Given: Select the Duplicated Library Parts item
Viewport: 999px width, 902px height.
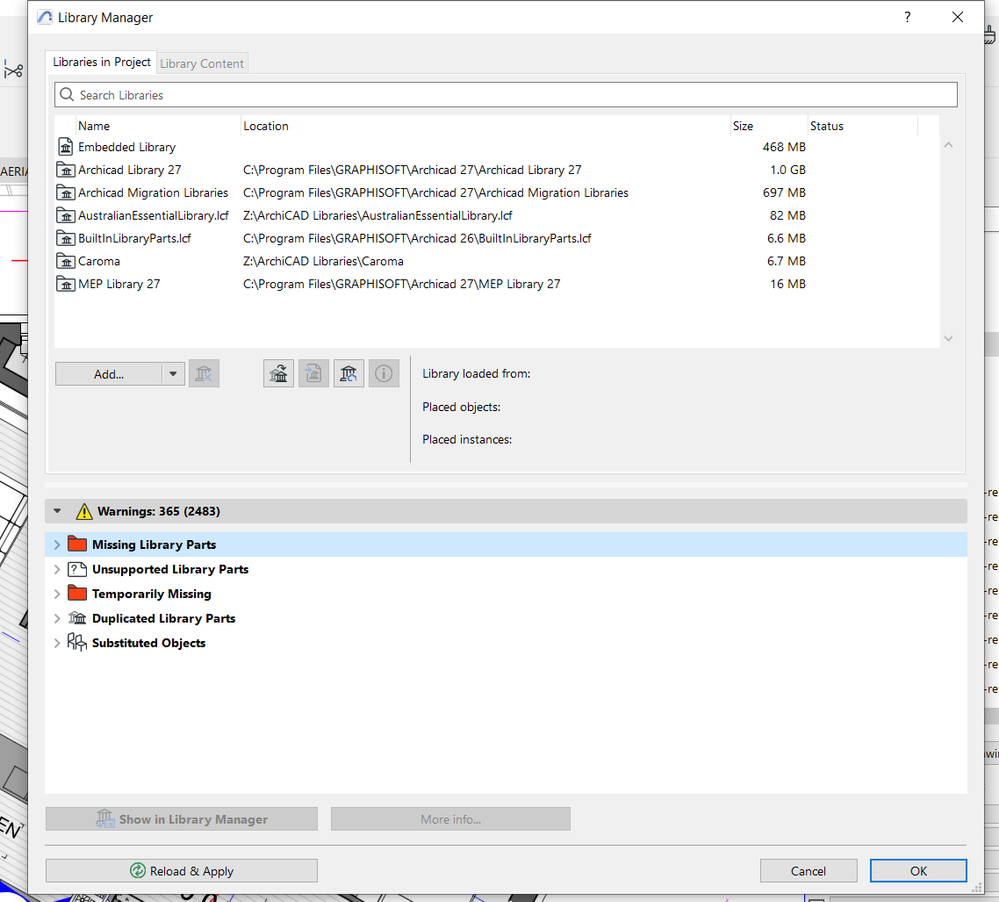Looking at the screenshot, I should pos(506,619).
